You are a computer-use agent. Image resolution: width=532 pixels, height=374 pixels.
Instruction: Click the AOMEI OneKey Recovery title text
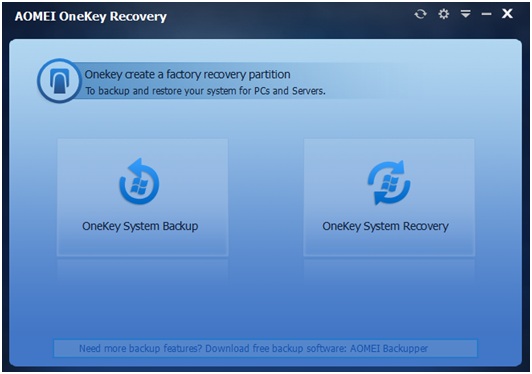tap(91, 16)
